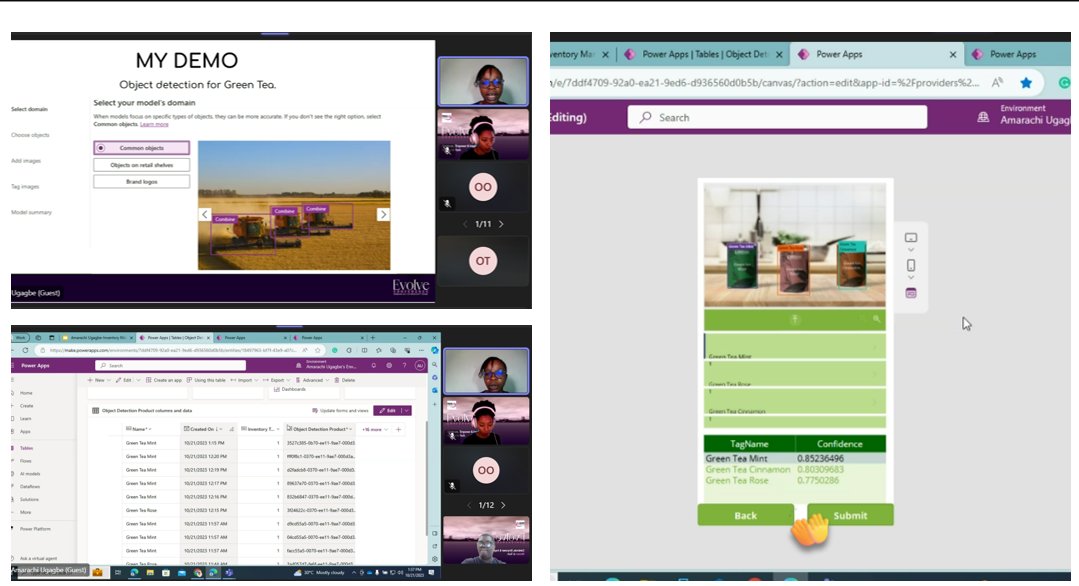Screen dimensions: 1079x586
Task: Click the favorites star in the address bar
Action: coord(1026,83)
